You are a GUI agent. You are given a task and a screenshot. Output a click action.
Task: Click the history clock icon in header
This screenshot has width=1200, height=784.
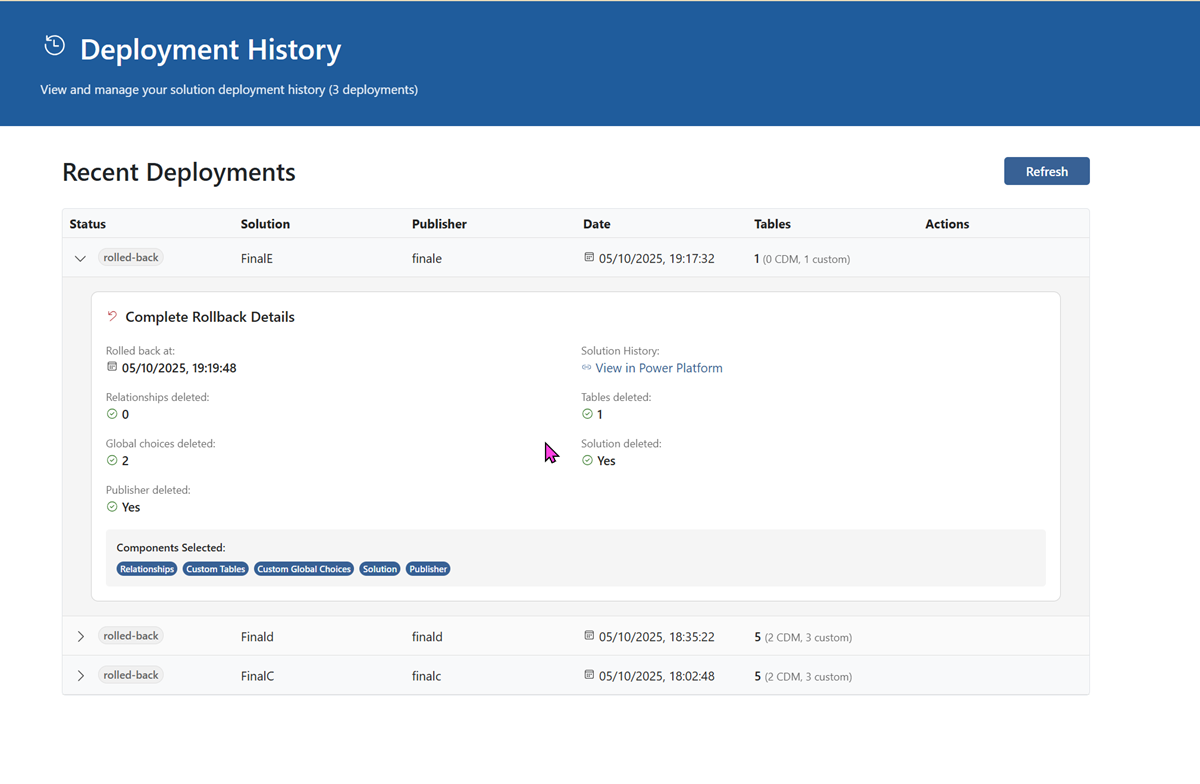pos(55,45)
